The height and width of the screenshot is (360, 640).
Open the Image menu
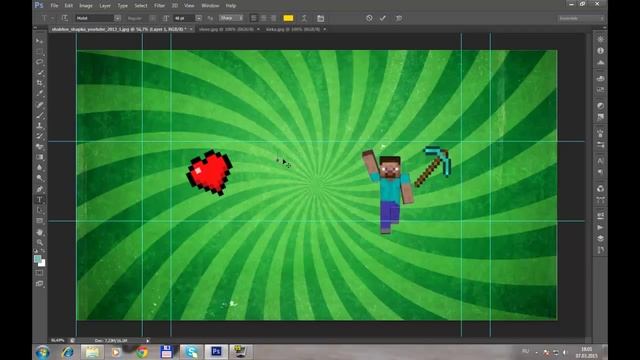[86, 6]
